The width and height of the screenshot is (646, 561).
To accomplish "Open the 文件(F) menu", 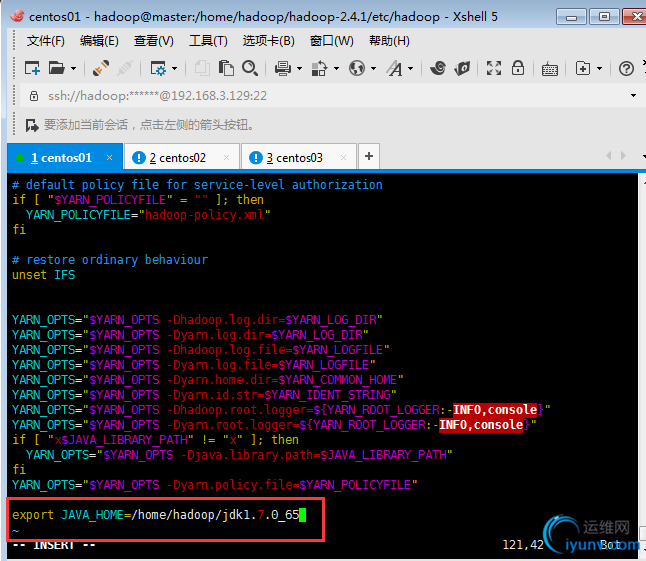I will click(46, 41).
